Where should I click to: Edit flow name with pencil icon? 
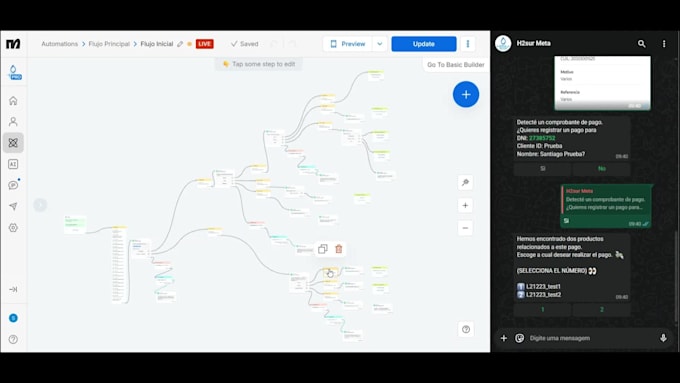180,44
